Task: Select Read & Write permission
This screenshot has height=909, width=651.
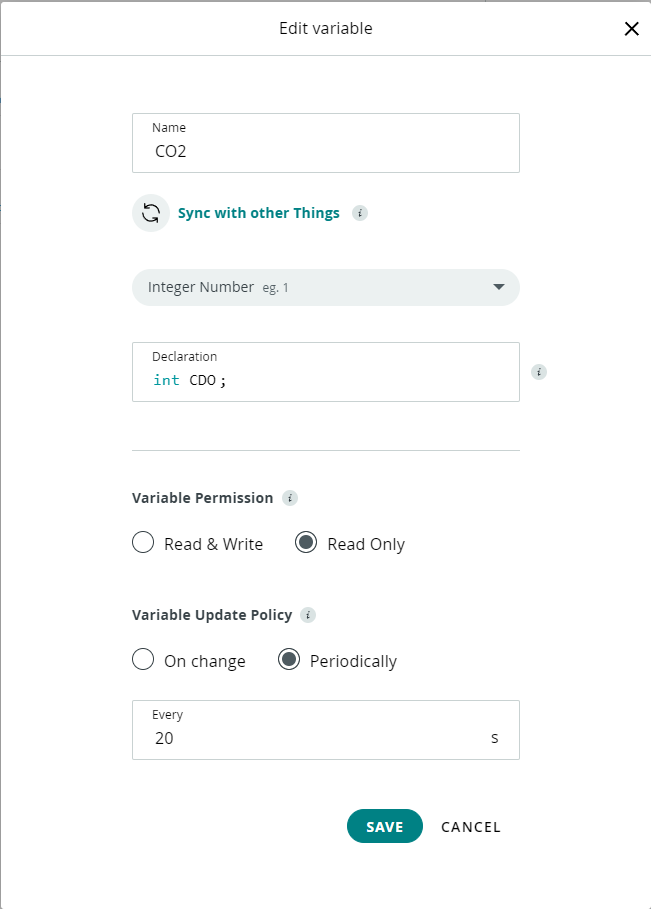Action: pos(143,543)
